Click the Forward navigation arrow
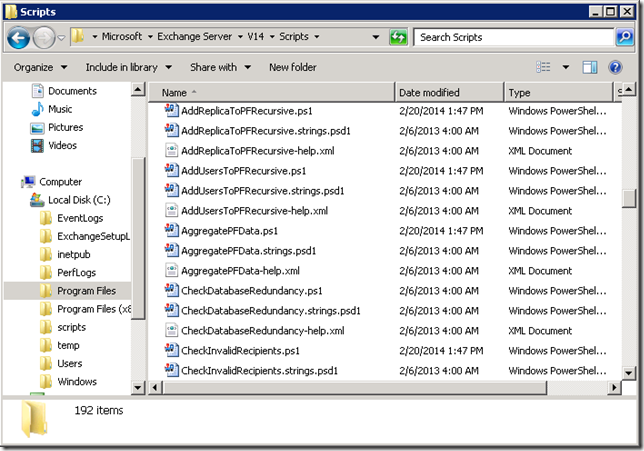 (x=44, y=38)
